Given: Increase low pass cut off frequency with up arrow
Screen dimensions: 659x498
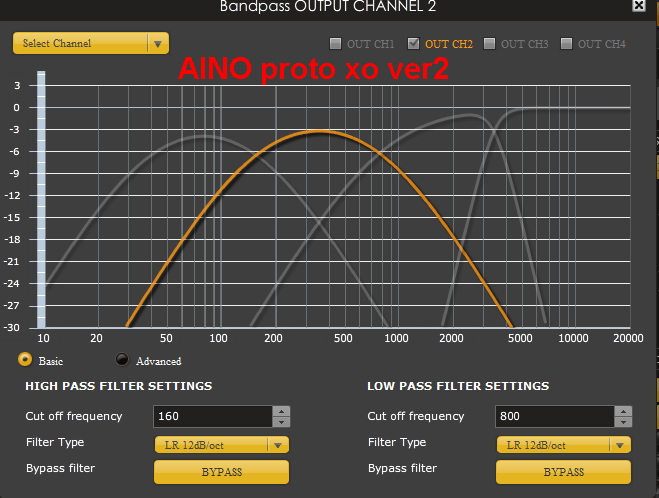Looking at the screenshot, I should (x=624, y=411).
